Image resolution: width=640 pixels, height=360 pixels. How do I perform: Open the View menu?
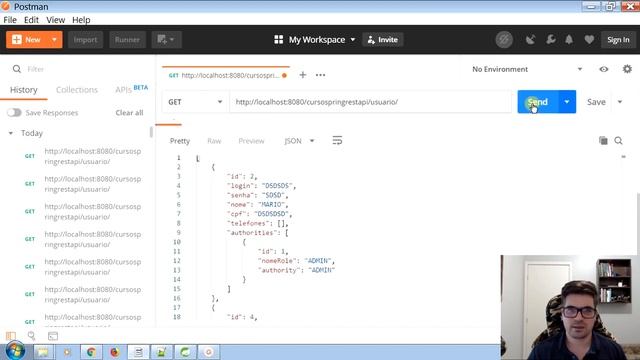click(56, 20)
